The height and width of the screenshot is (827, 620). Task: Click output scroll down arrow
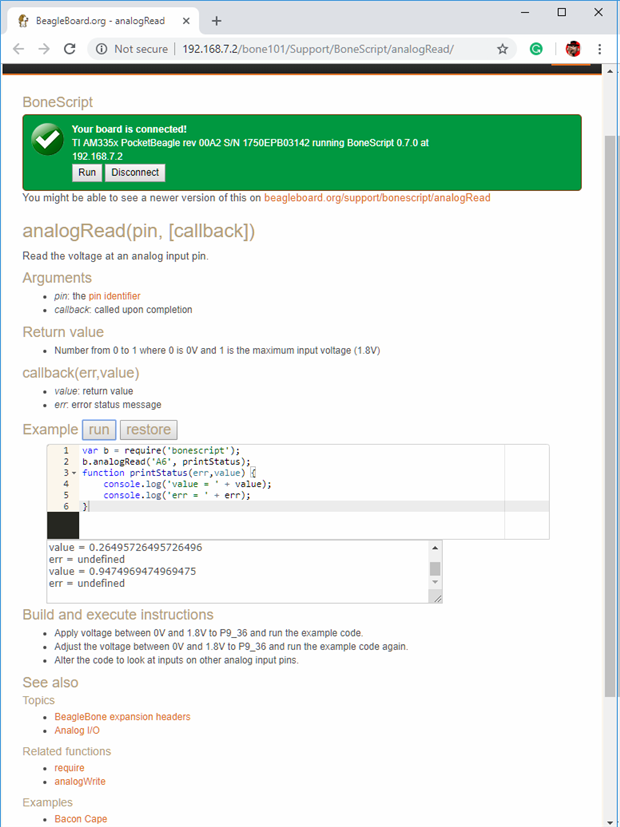[x=435, y=582]
